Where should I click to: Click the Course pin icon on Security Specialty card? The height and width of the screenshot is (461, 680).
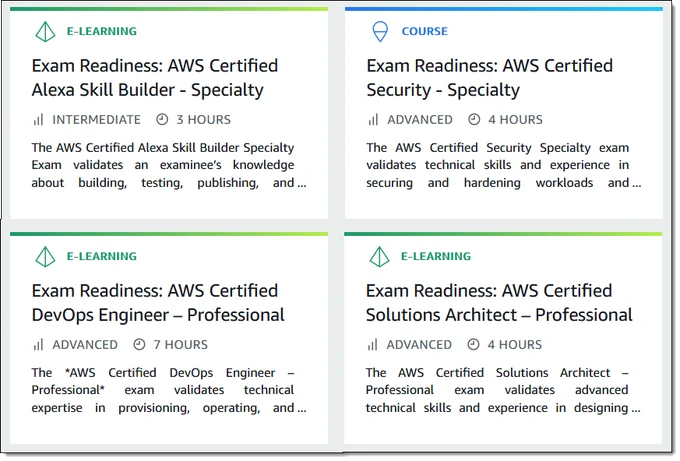[380, 32]
